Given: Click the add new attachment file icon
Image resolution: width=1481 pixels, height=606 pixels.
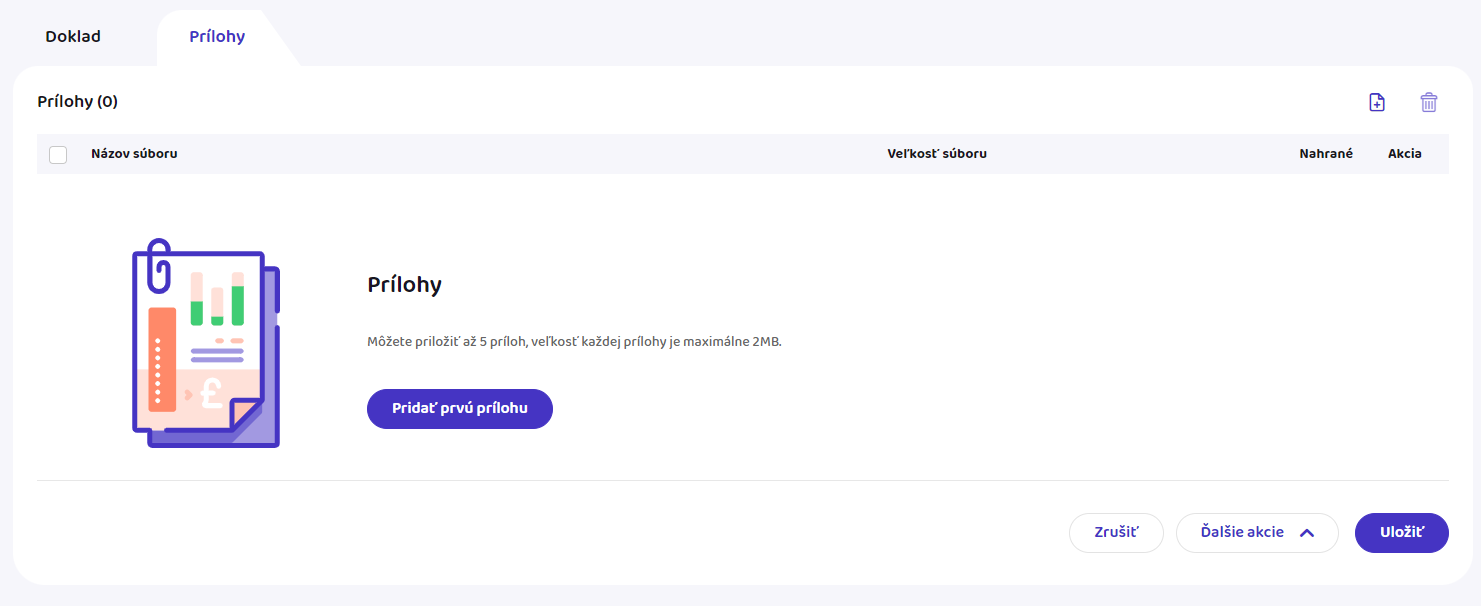Looking at the screenshot, I should pos(1377,102).
